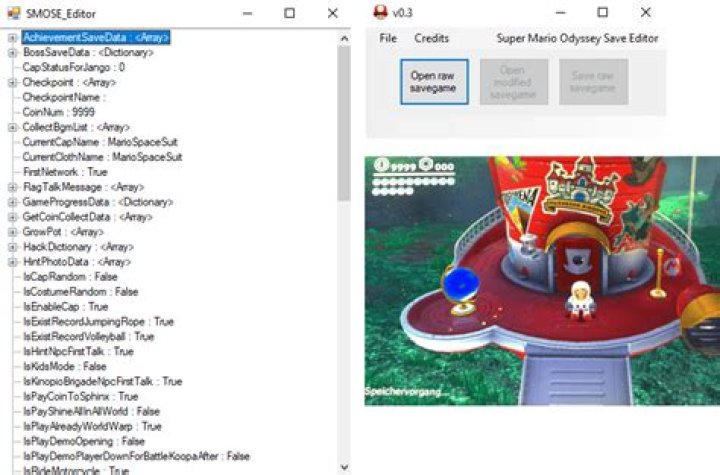Click the scrollbar down arrow in SMOSE_Editor
Viewport: 720px width, 475px height.
[344, 467]
